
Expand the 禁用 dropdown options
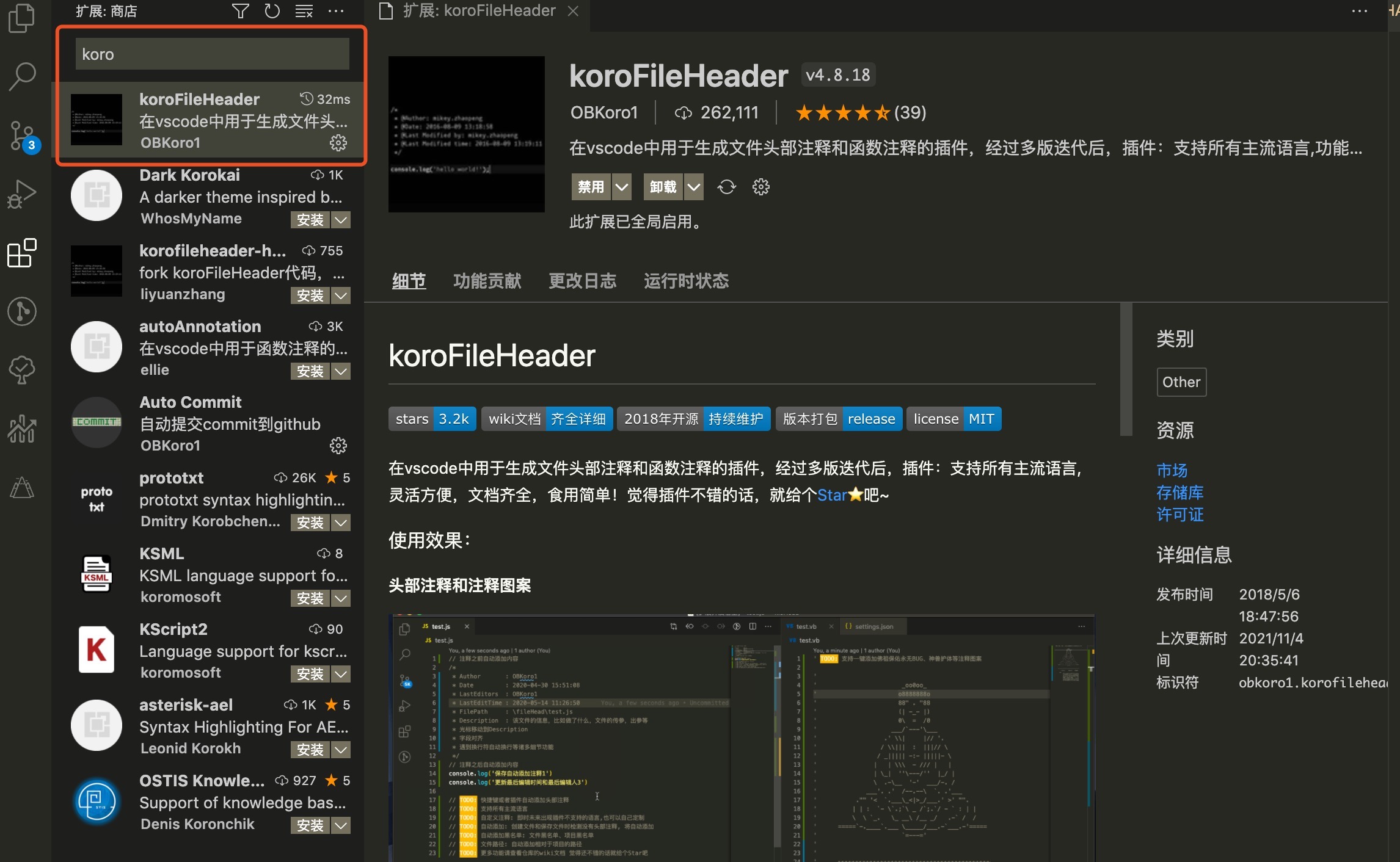tap(621, 187)
